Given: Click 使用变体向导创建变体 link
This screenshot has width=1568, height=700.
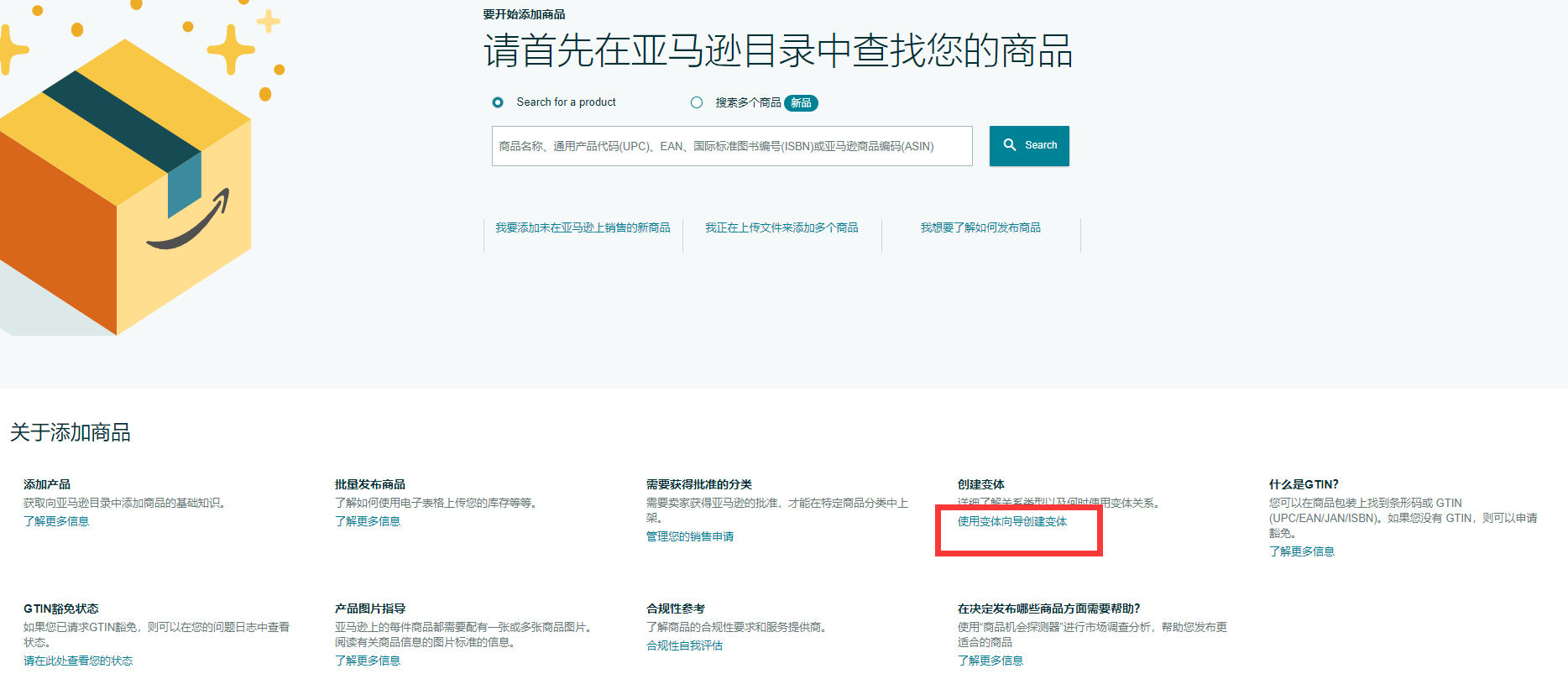Looking at the screenshot, I should pos(1012,521).
